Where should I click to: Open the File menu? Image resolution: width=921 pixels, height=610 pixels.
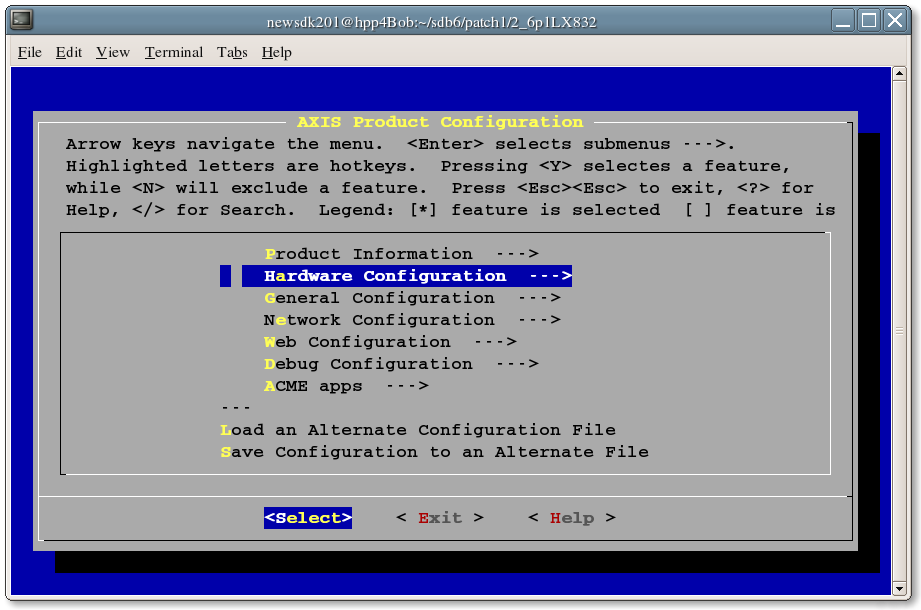point(29,52)
